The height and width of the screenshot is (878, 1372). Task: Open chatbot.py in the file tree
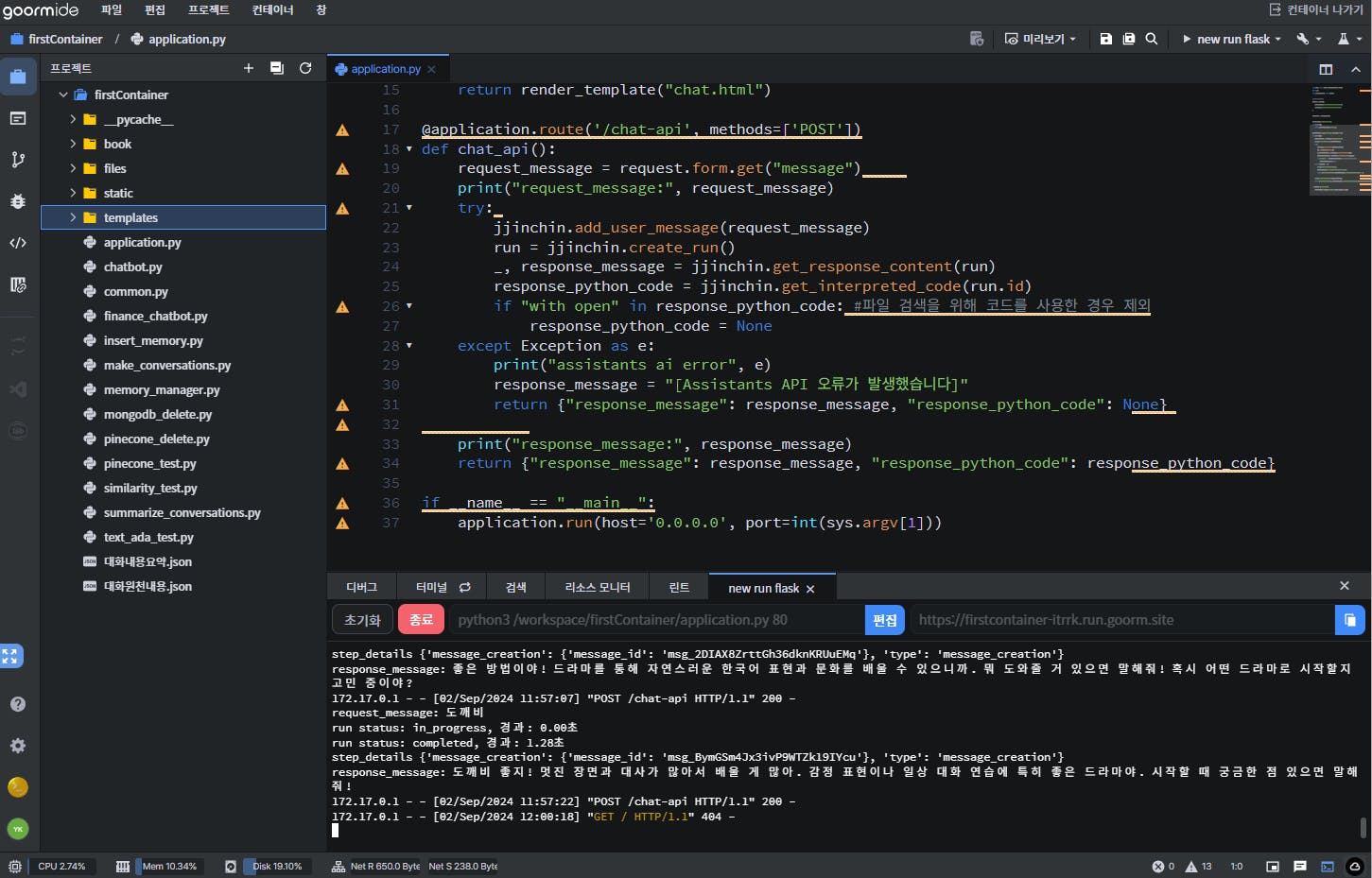coord(132,267)
